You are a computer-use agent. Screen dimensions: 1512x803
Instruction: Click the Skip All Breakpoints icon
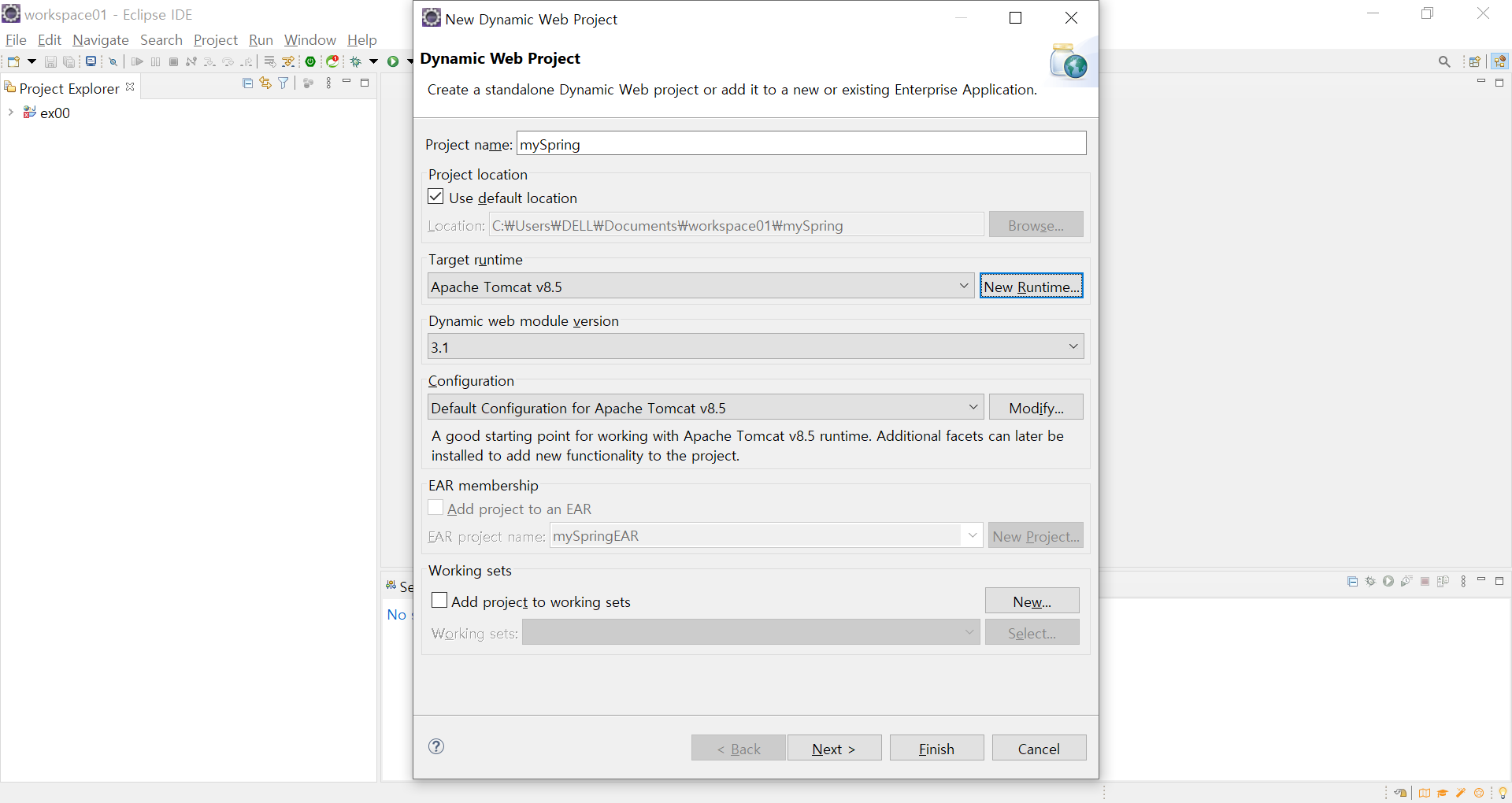tap(113, 61)
